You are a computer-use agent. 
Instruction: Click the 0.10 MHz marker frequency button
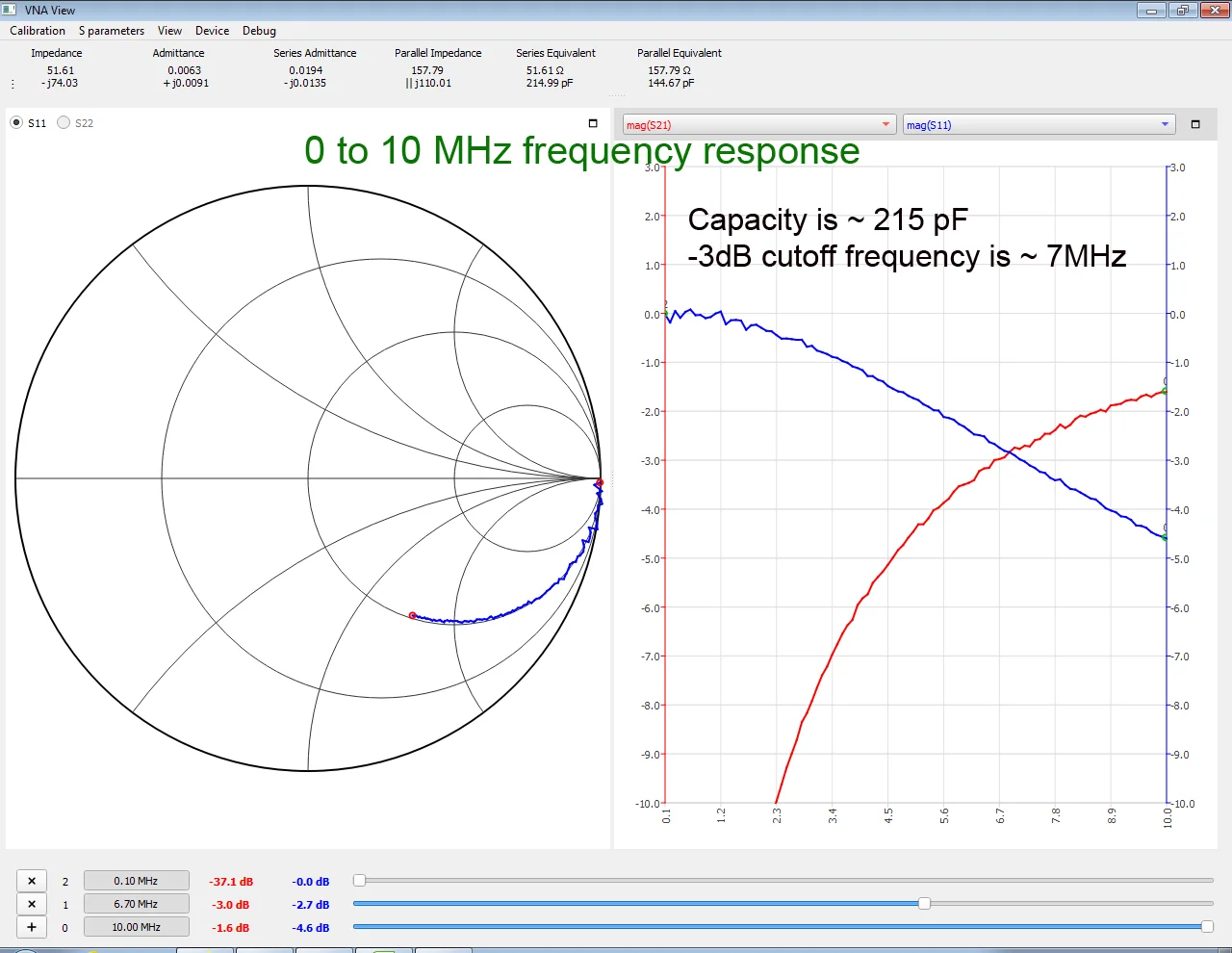pyautogui.click(x=136, y=881)
